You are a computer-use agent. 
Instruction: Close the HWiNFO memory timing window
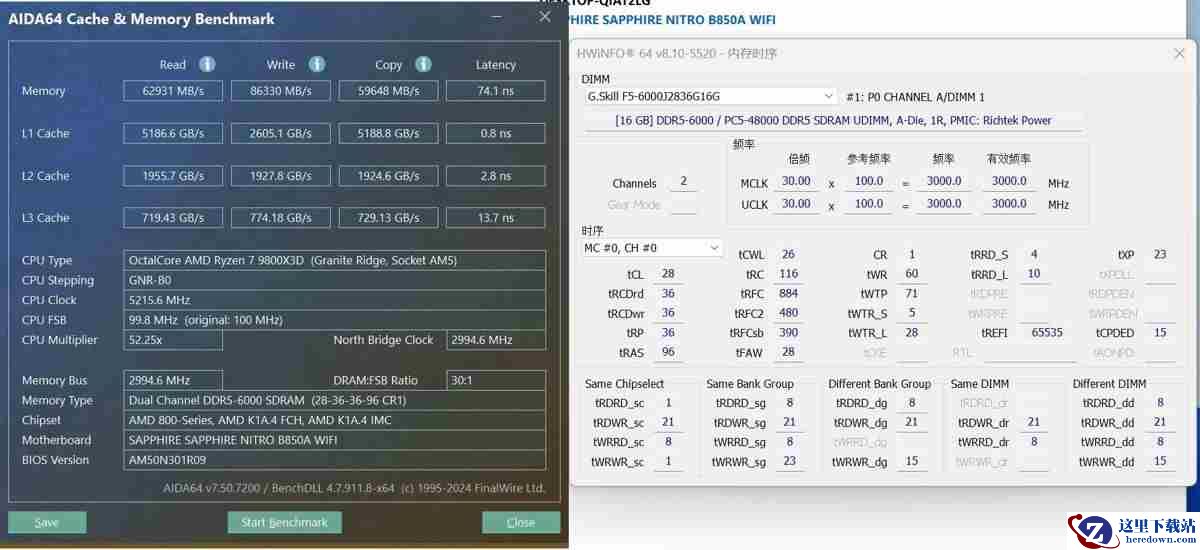click(1179, 53)
